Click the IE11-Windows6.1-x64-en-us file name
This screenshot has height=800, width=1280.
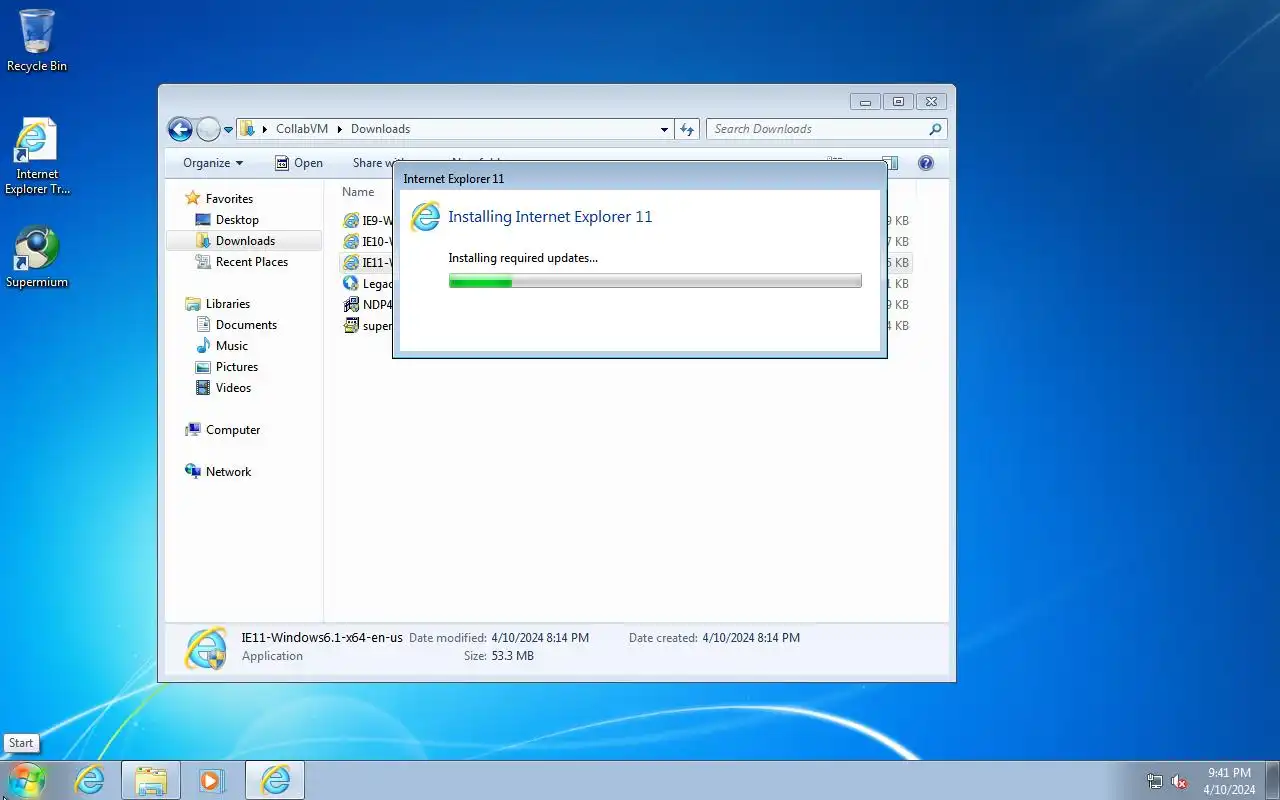point(322,637)
